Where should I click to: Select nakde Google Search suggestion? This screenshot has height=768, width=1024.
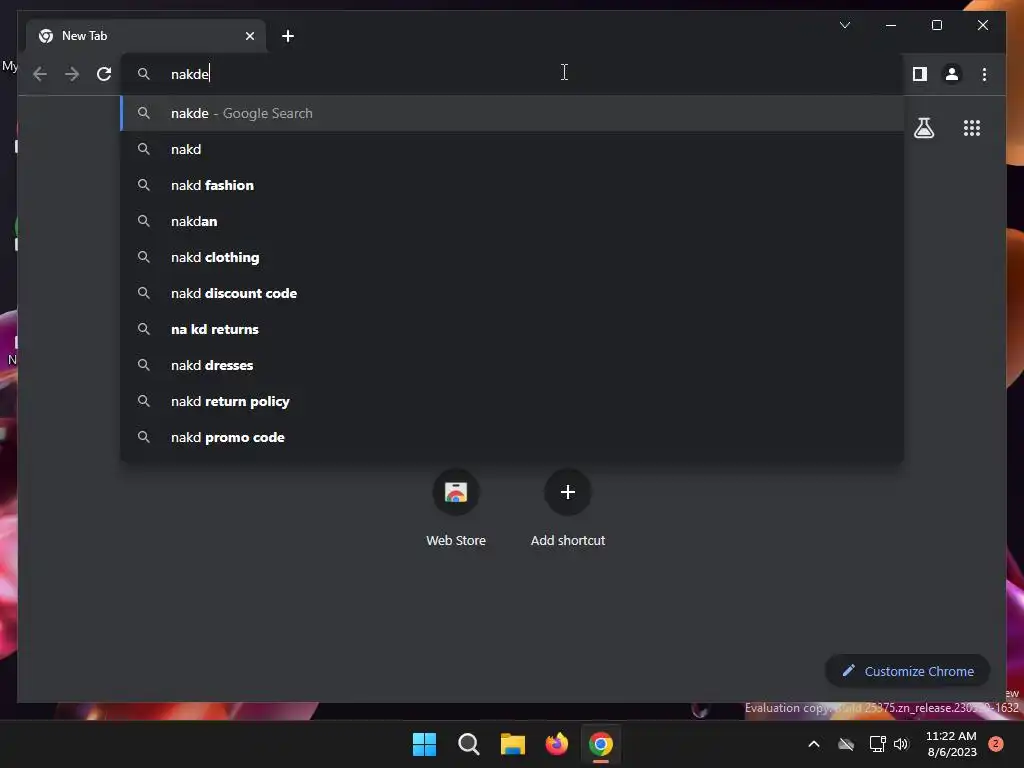coord(512,113)
